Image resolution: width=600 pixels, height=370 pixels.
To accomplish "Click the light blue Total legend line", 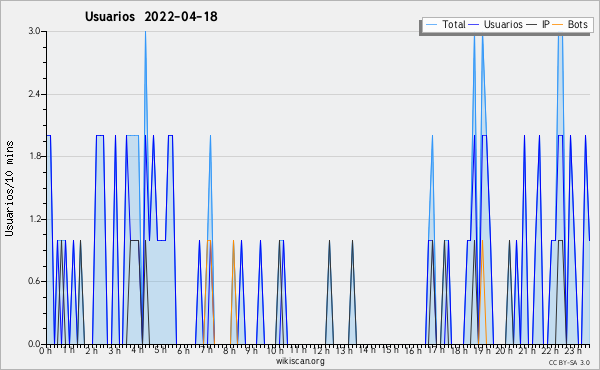I will point(431,25).
